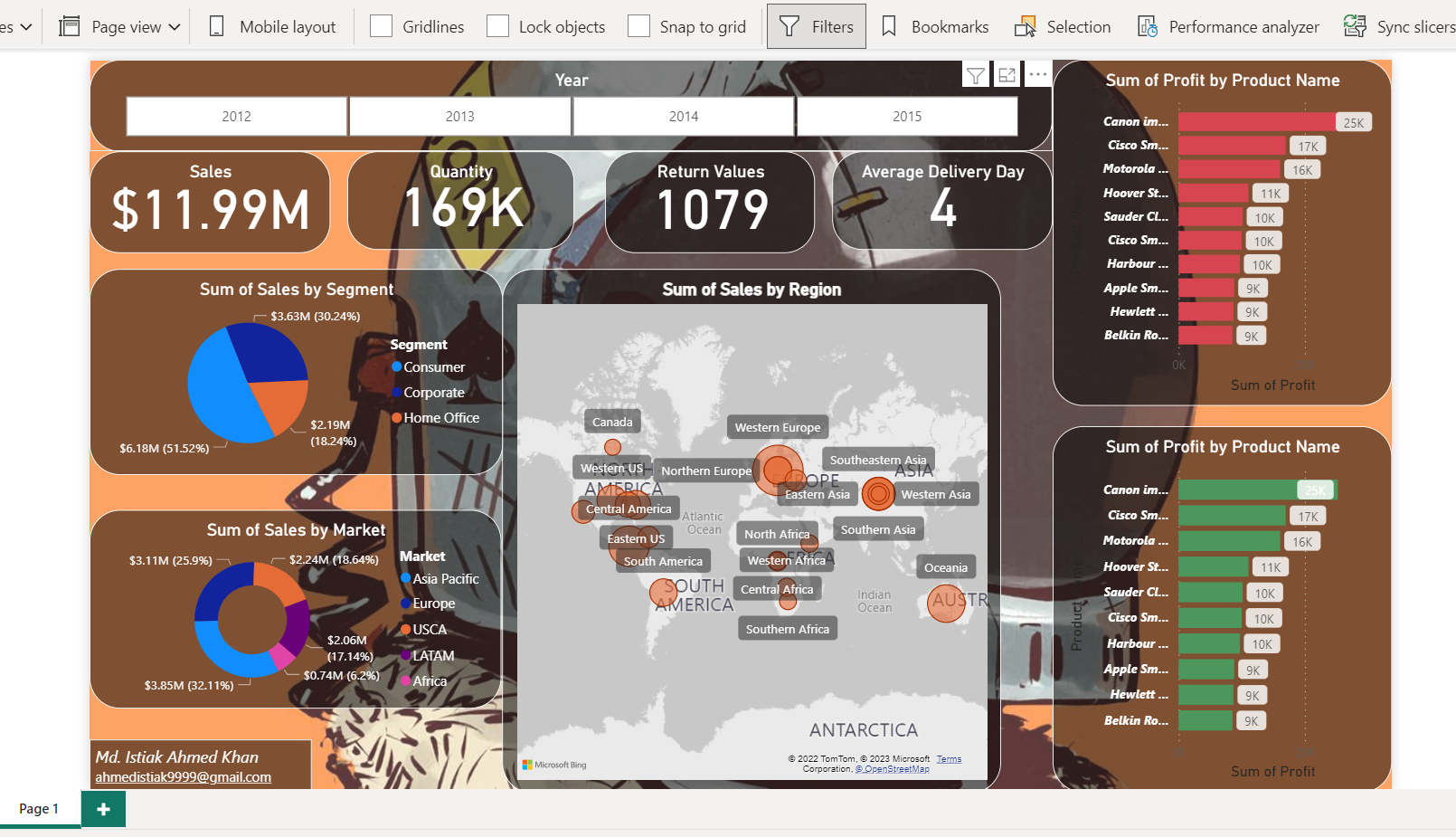Click the Filters funnel icon in toolbar
The width and height of the screenshot is (1456, 837).
[x=789, y=27]
